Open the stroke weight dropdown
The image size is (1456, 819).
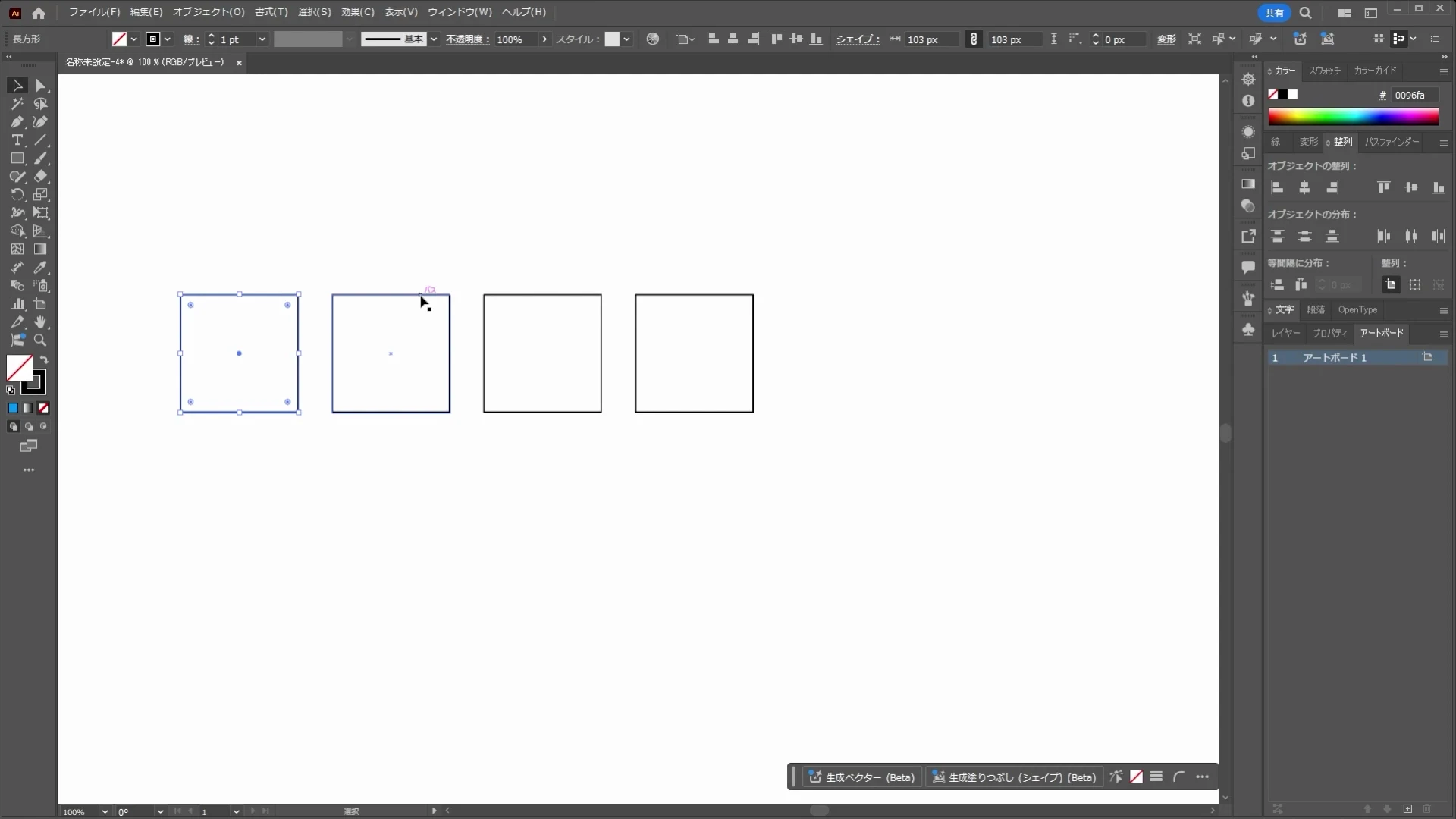(262, 39)
